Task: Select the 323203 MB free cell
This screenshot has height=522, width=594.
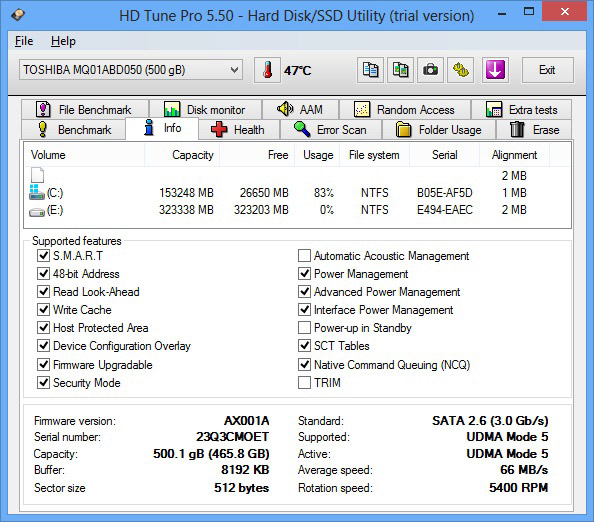Action: [261, 210]
